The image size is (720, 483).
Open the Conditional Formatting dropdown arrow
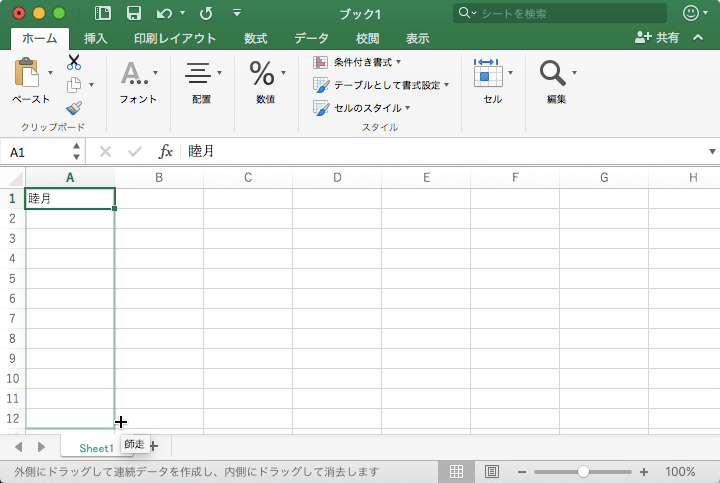[399, 62]
